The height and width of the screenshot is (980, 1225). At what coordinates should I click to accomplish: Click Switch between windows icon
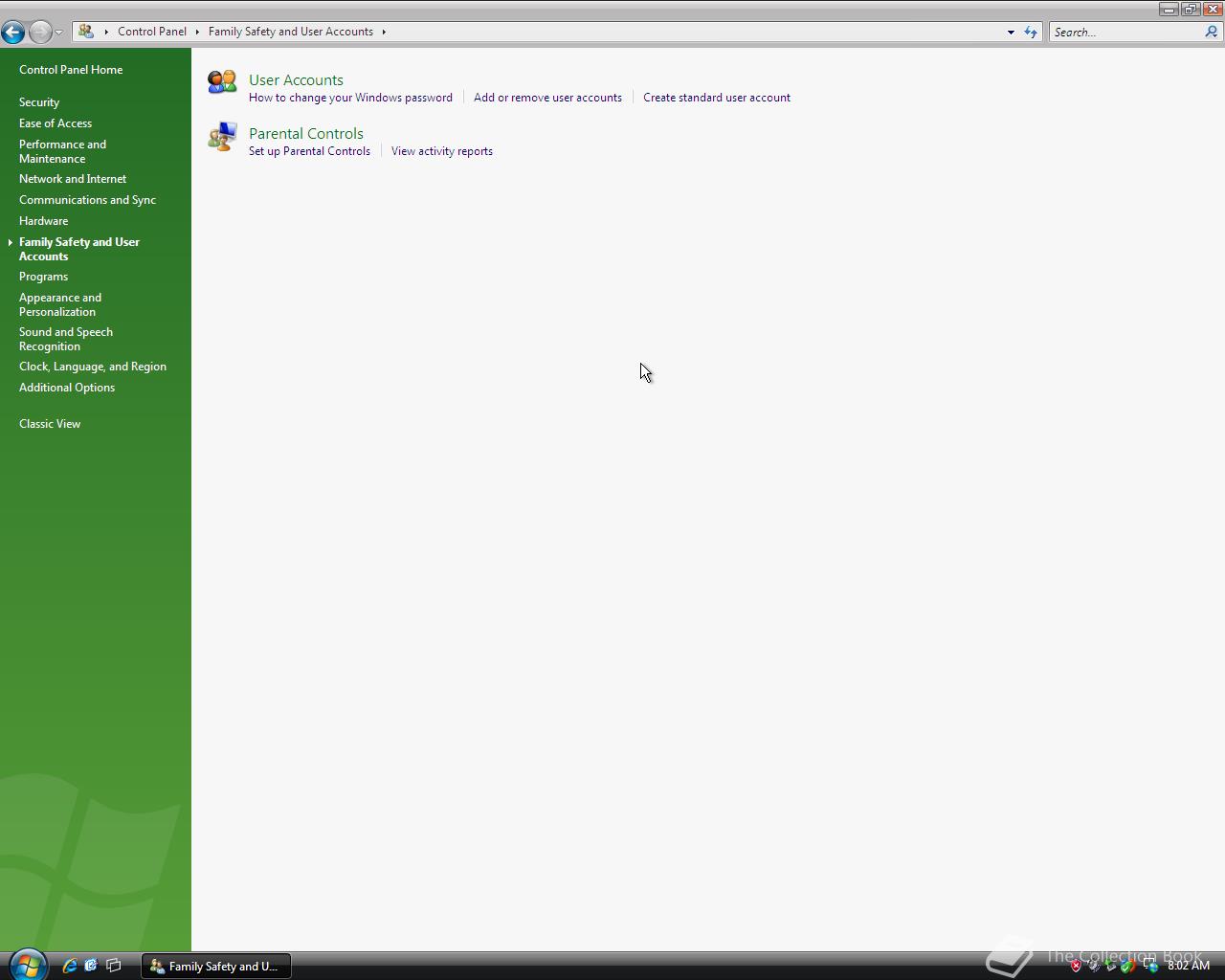113,966
